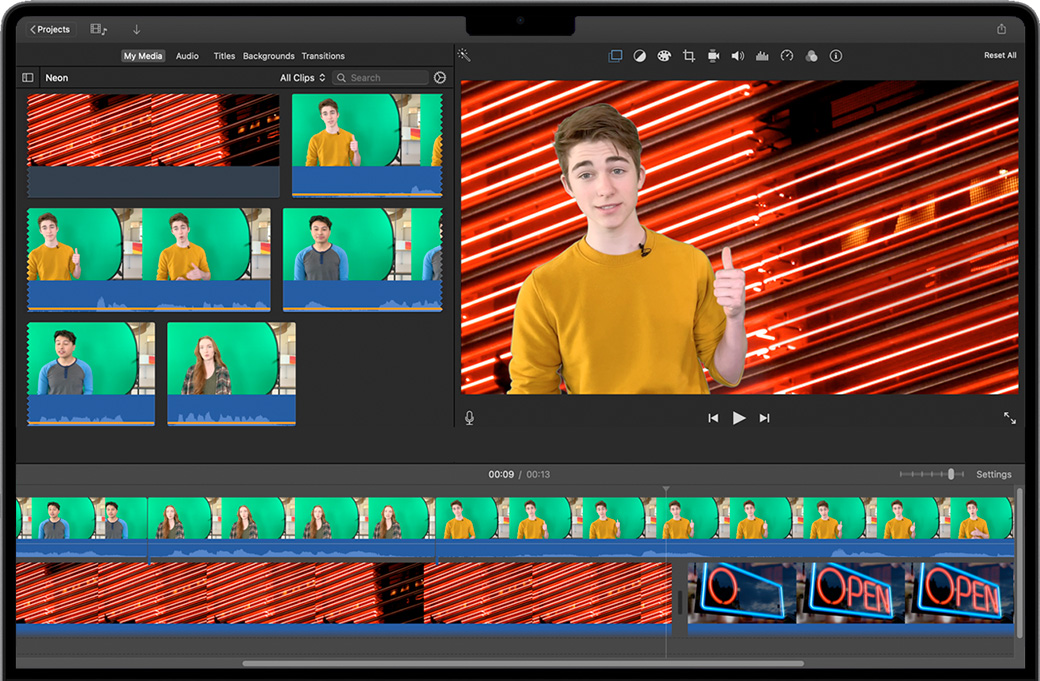This screenshot has height=681, width=1040.
Task: Toggle voiceover recording microphone
Action: (469, 418)
